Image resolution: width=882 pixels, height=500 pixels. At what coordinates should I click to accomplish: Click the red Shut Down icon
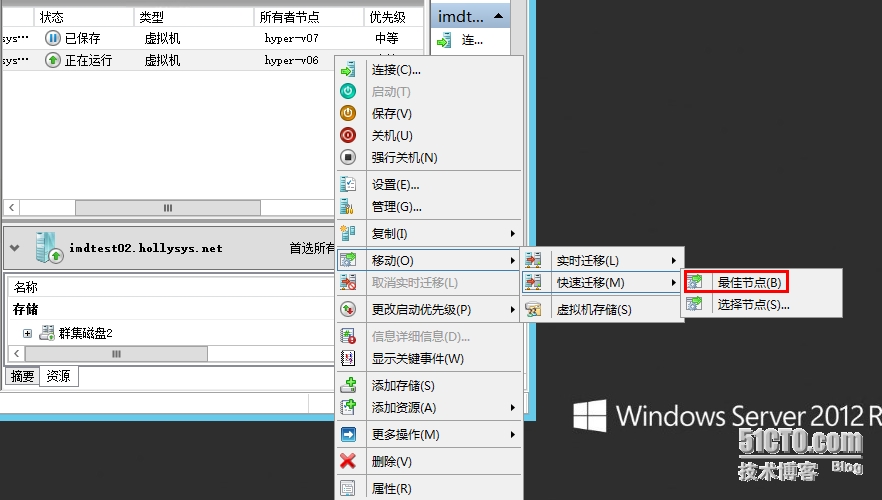click(x=348, y=135)
